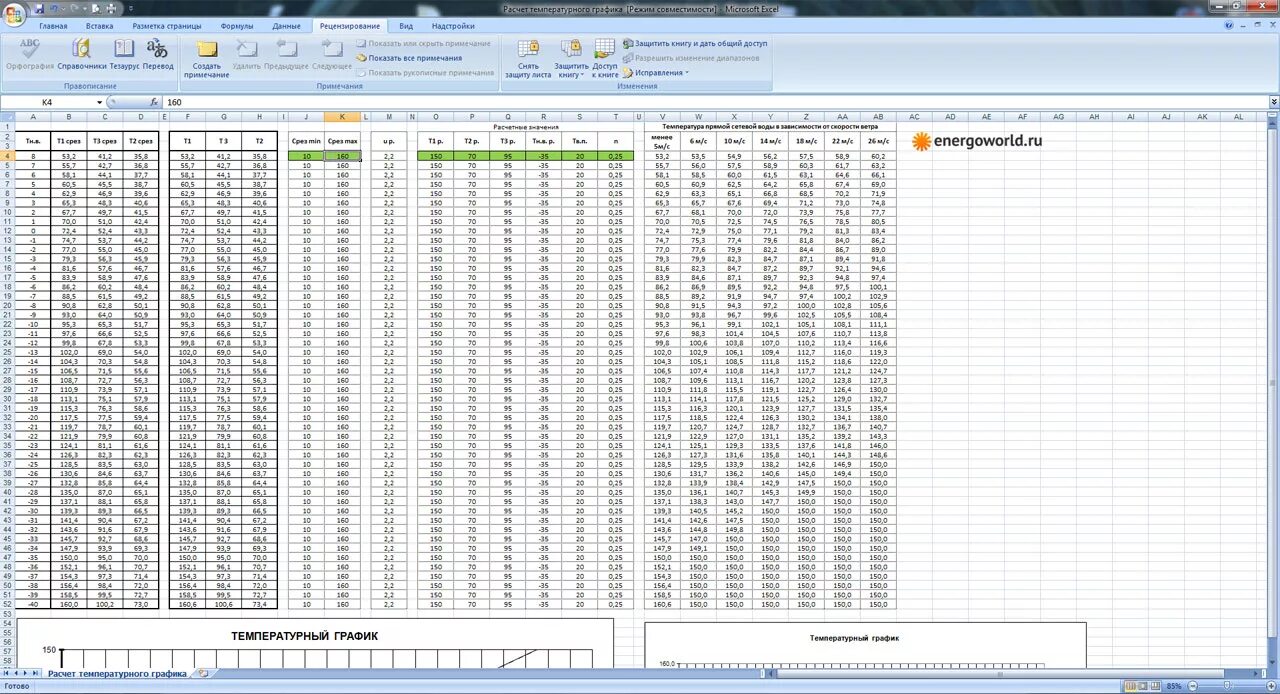Viewport: 1280px width, 694px height.
Task: Select header cell 'Срез max'
Action: (342, 141)
